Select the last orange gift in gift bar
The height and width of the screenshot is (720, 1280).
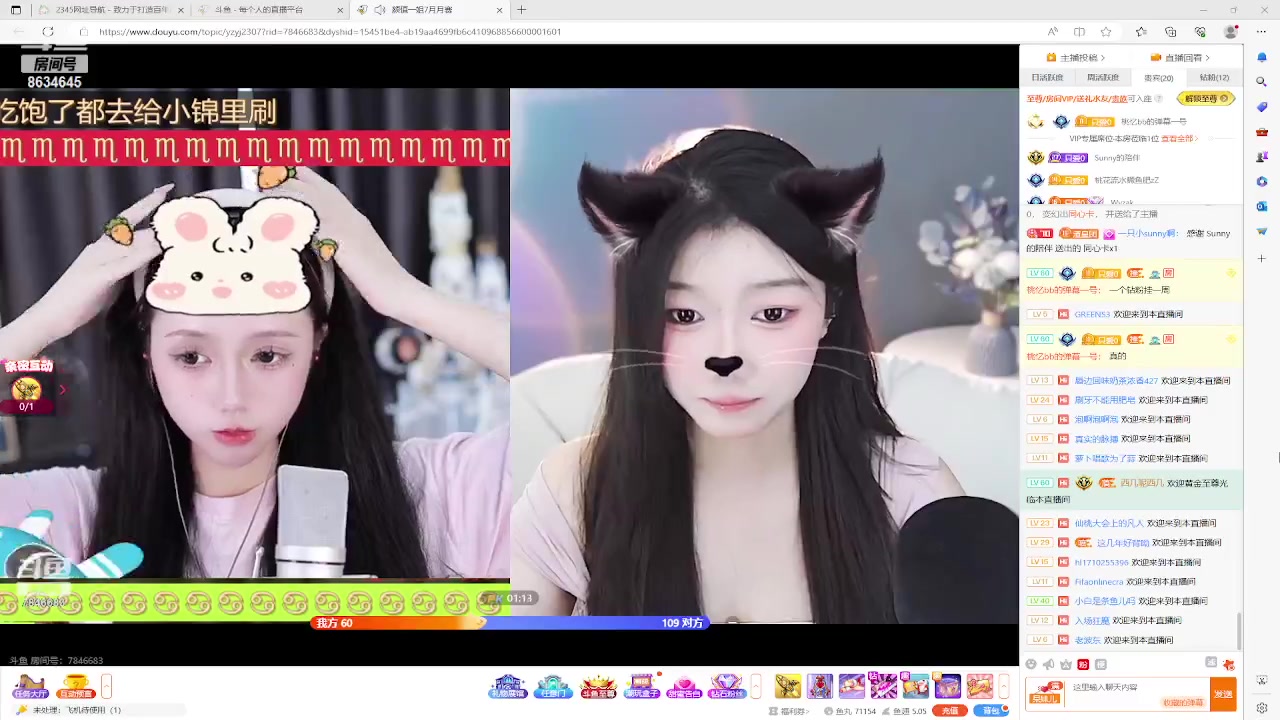[980, 686]
